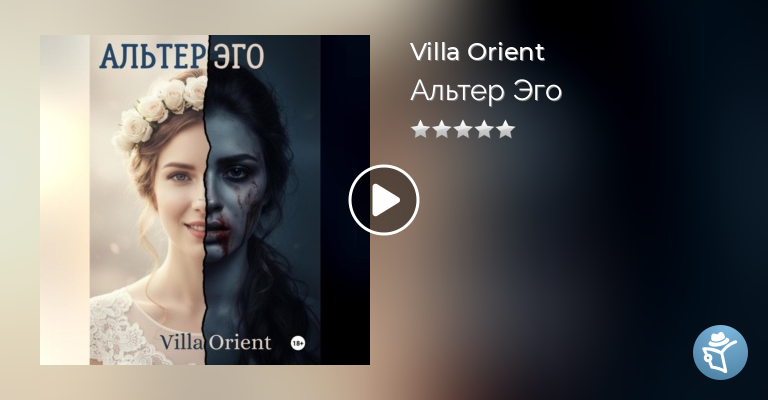
Task: Rate the book five stars
Action: (x=505, y=130)
